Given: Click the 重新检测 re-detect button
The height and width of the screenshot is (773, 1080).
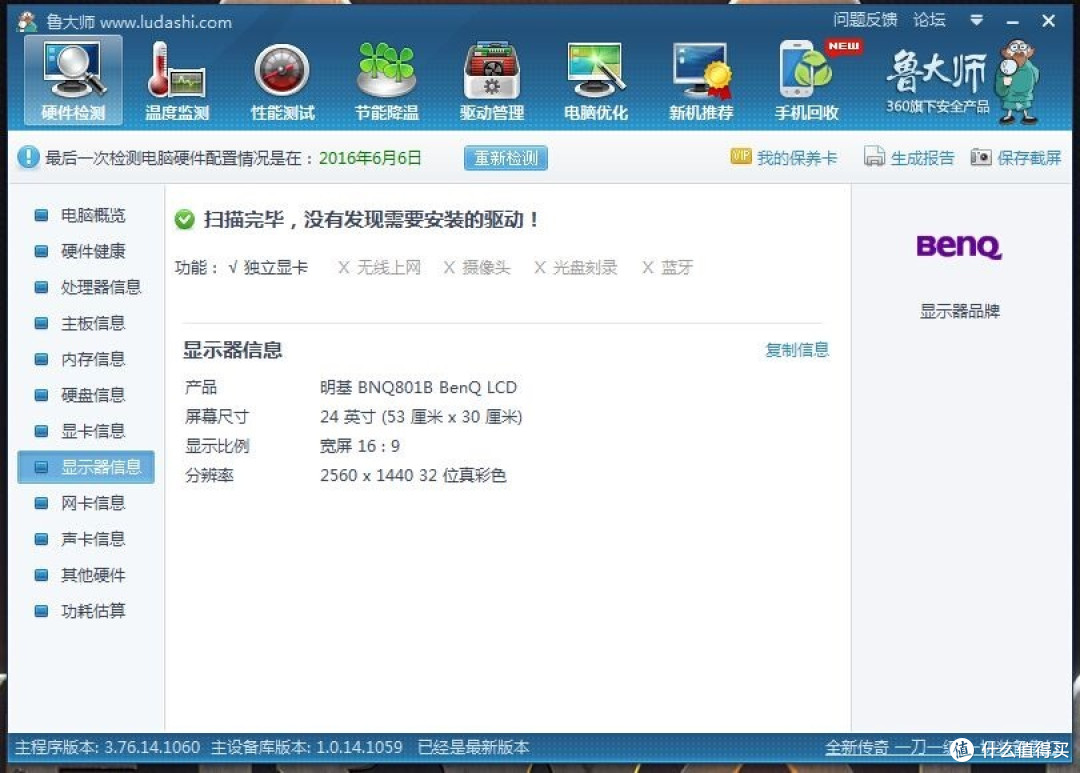Looking at the screenshot, I should [x=506, y=158].
